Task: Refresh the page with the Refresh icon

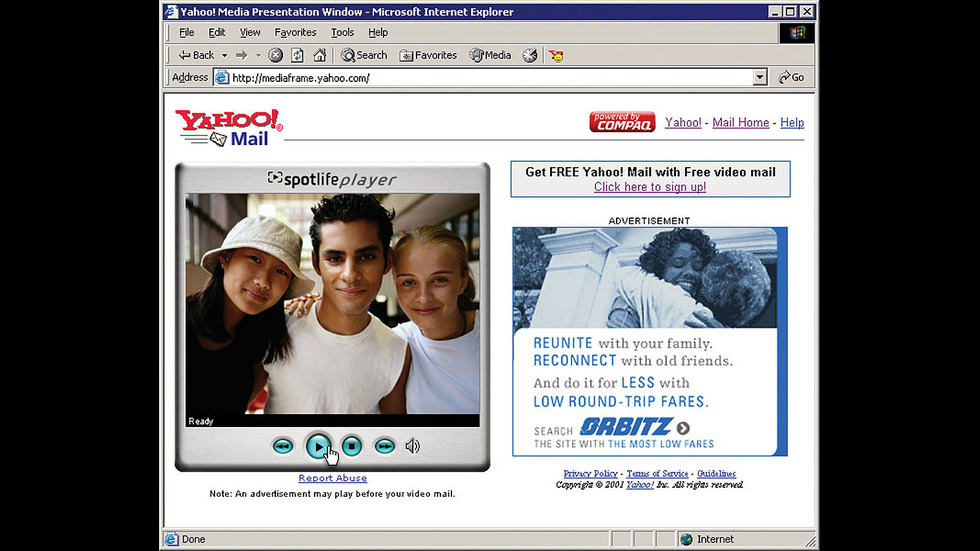Action: pos(297,56)
